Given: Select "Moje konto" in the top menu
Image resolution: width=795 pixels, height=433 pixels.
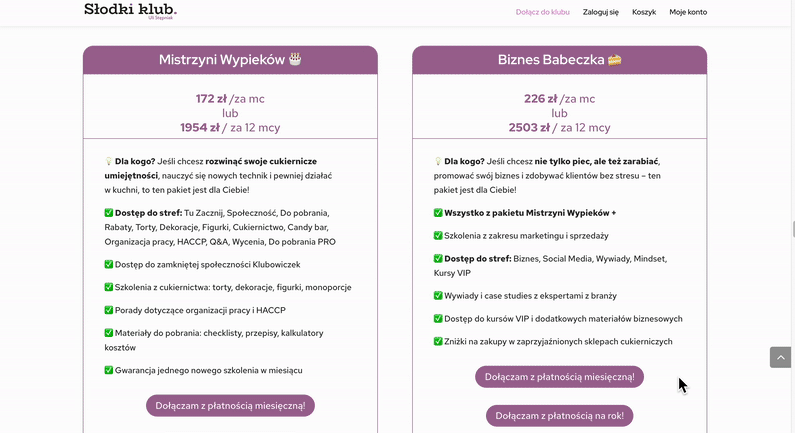Looking at the screenshot, I should 688,12.
